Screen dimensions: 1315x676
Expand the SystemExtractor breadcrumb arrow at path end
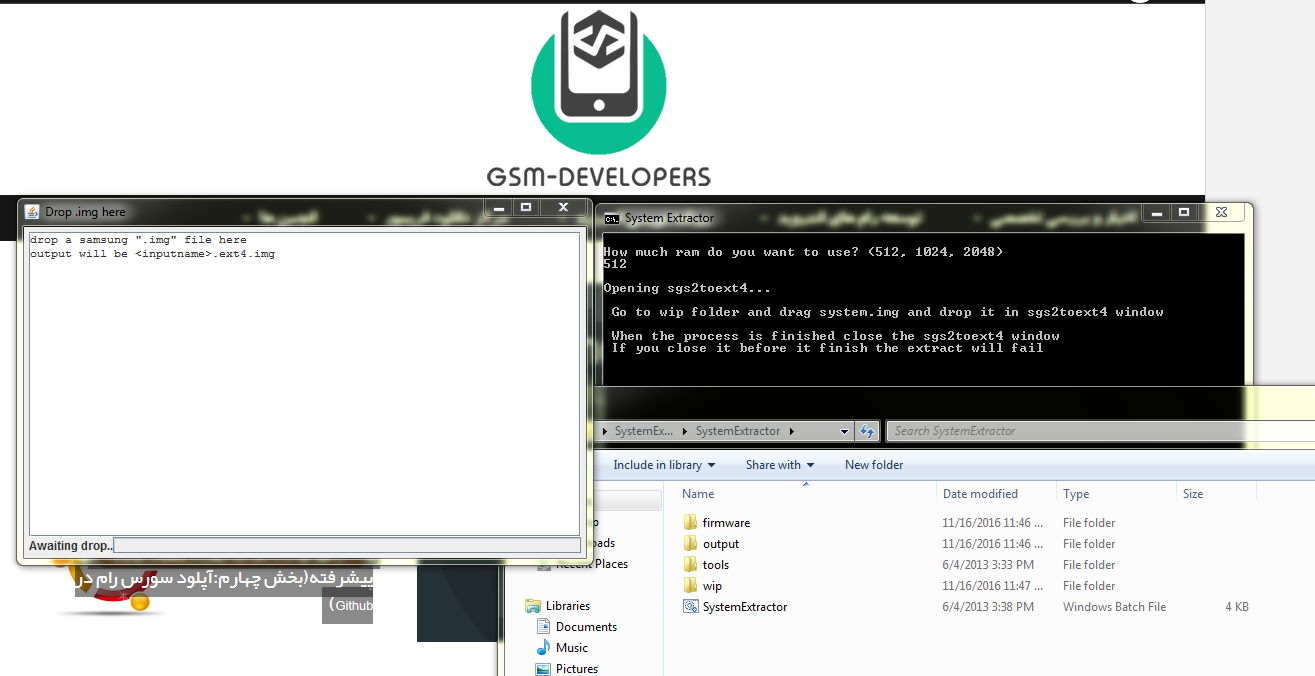(791, 431)
